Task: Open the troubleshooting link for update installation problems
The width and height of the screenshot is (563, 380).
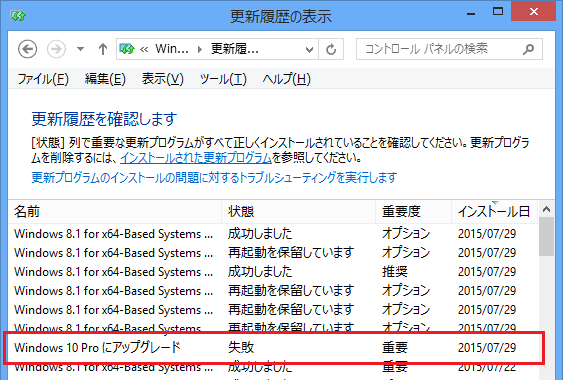Action: tap(214, 177)
